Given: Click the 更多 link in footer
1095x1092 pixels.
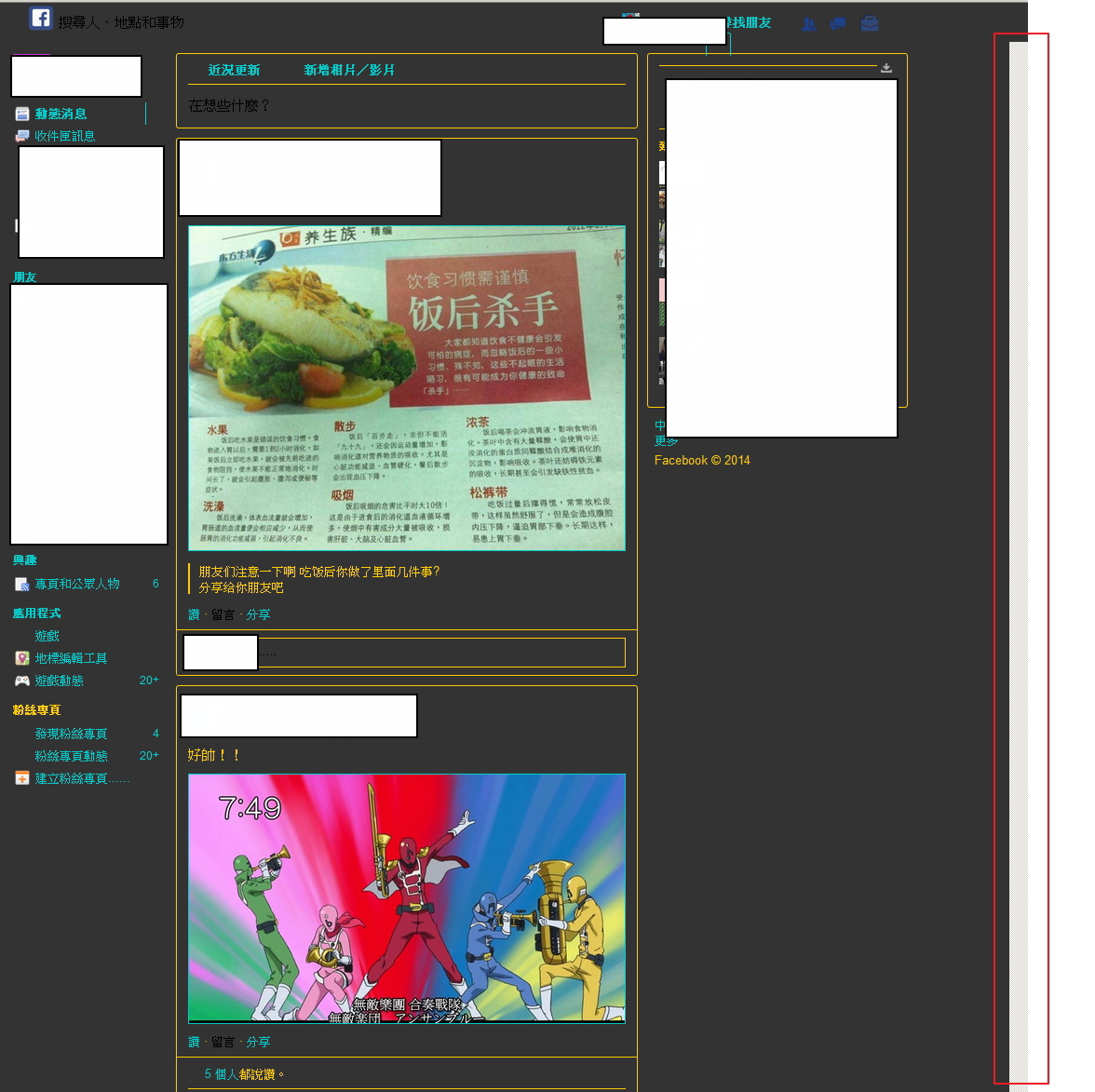Looking at the screenshot, I should point(667,441).
